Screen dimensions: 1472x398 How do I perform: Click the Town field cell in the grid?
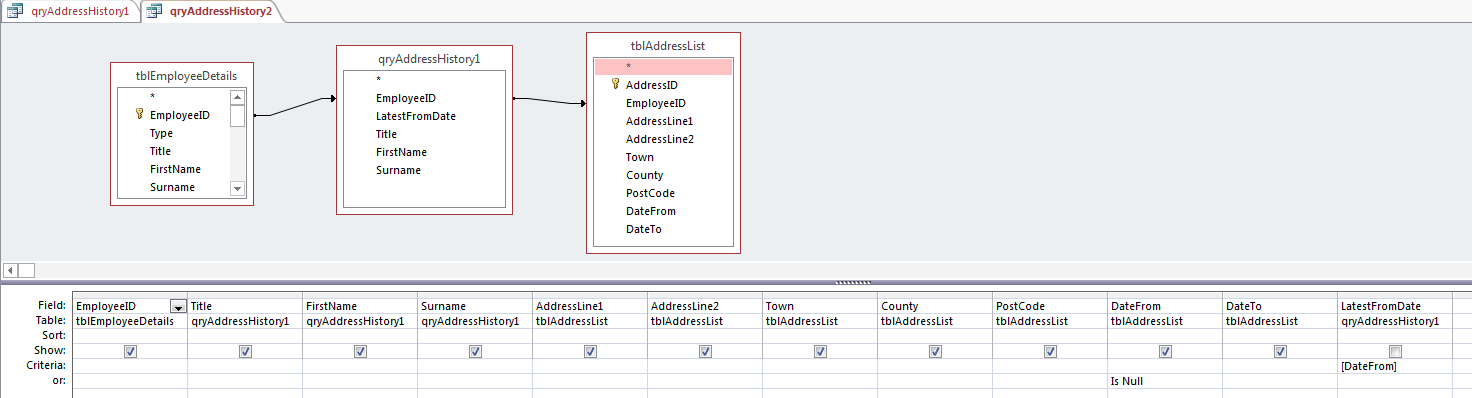820,306
